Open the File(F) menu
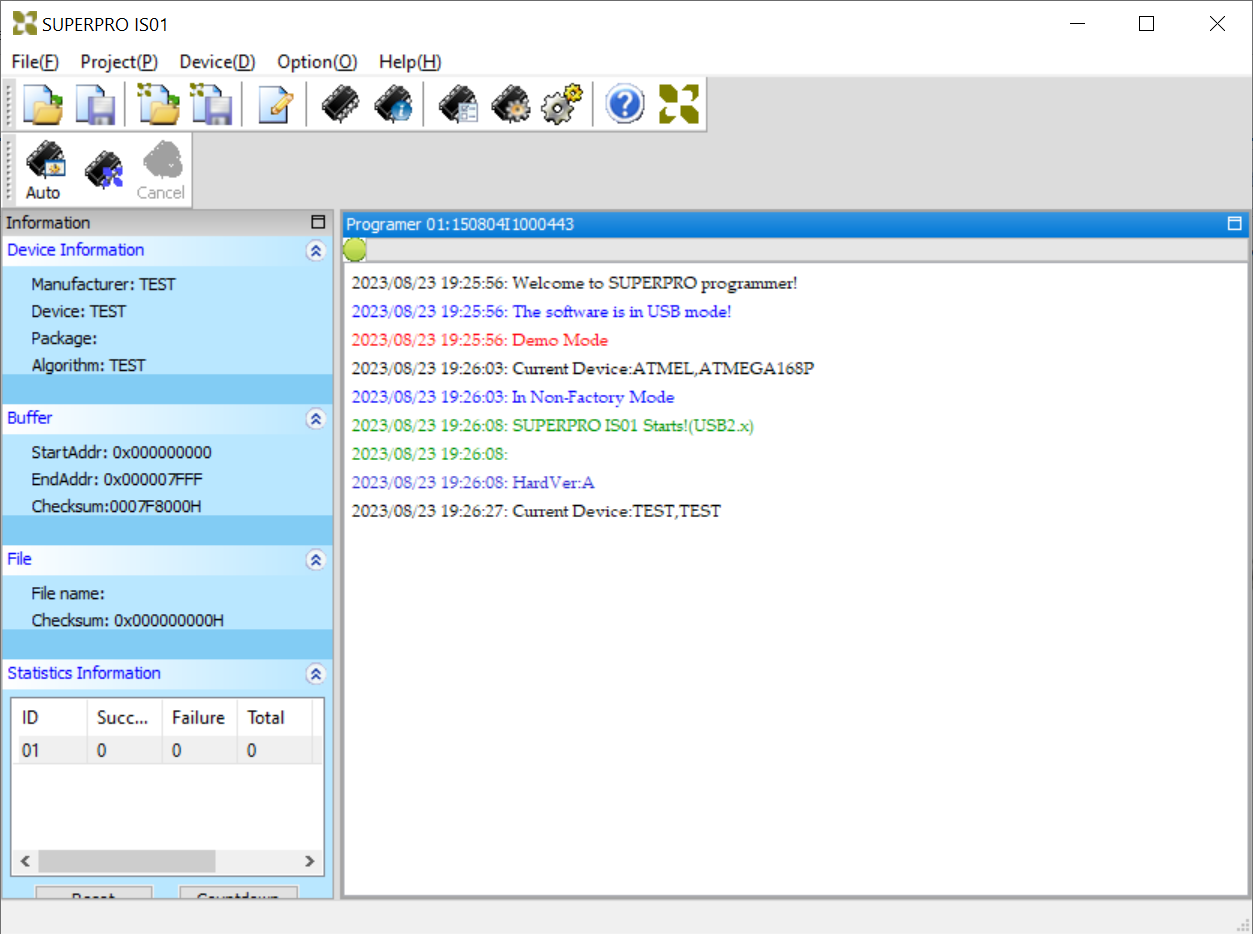 [34, 62]
